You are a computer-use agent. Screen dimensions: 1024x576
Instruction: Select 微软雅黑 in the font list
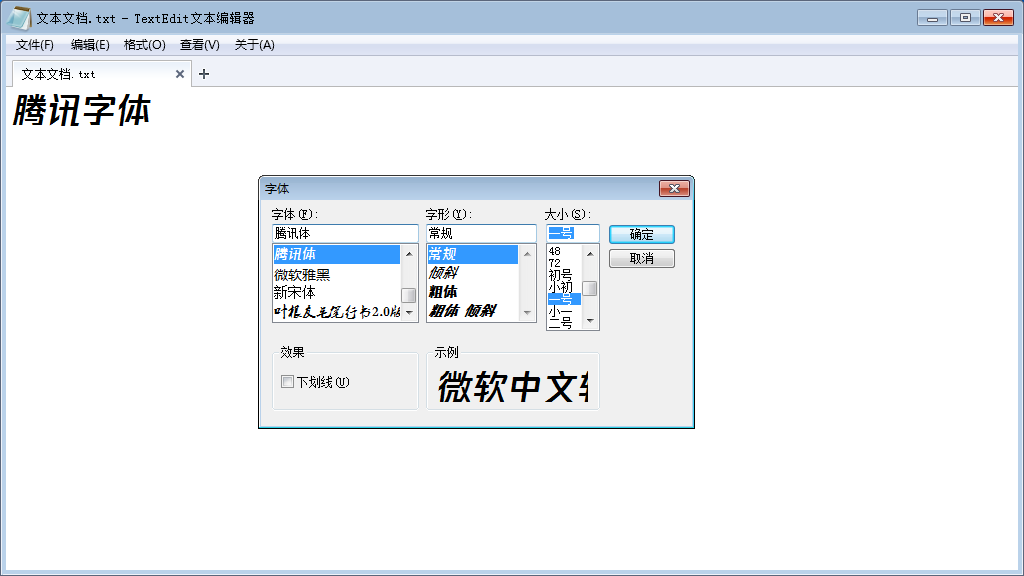[x=336, y=275]
